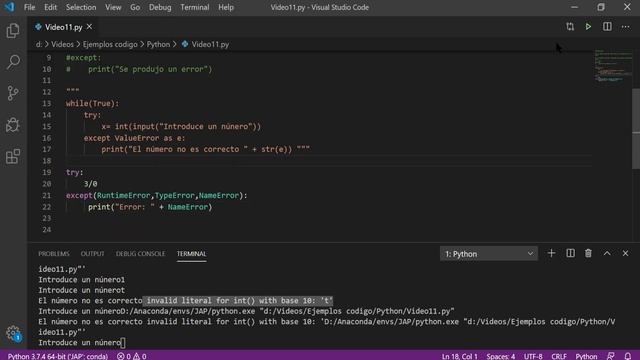Open the Help menu

226,7
